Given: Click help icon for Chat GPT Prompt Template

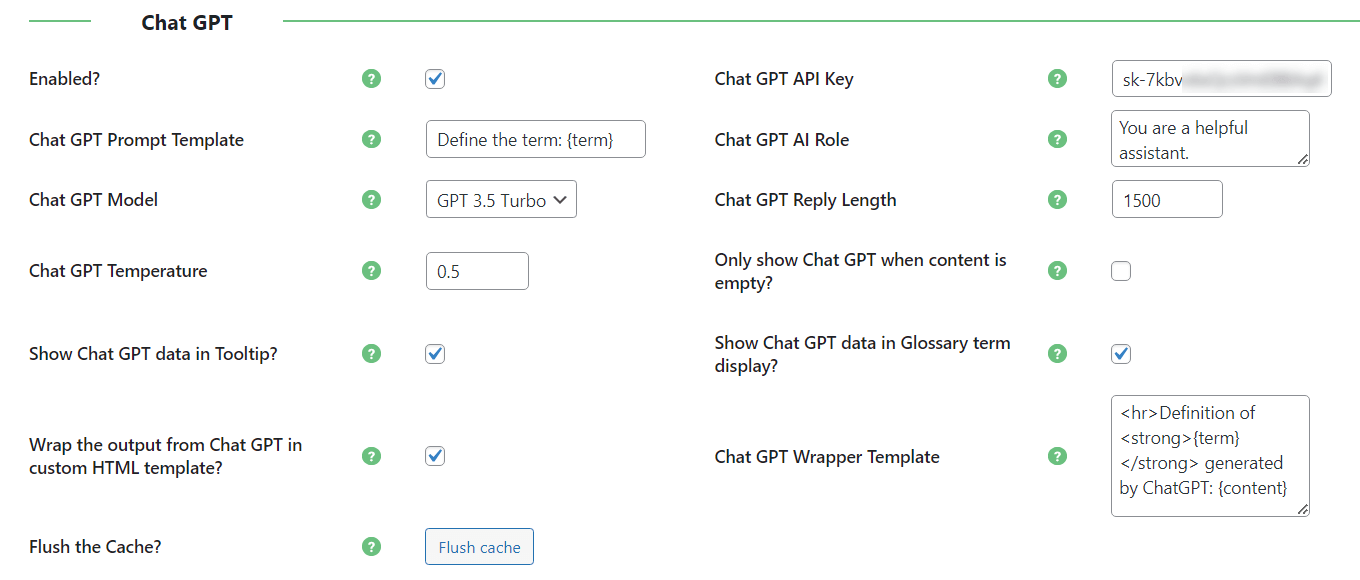Looking at the screenshot, I should tap(372, 139).
